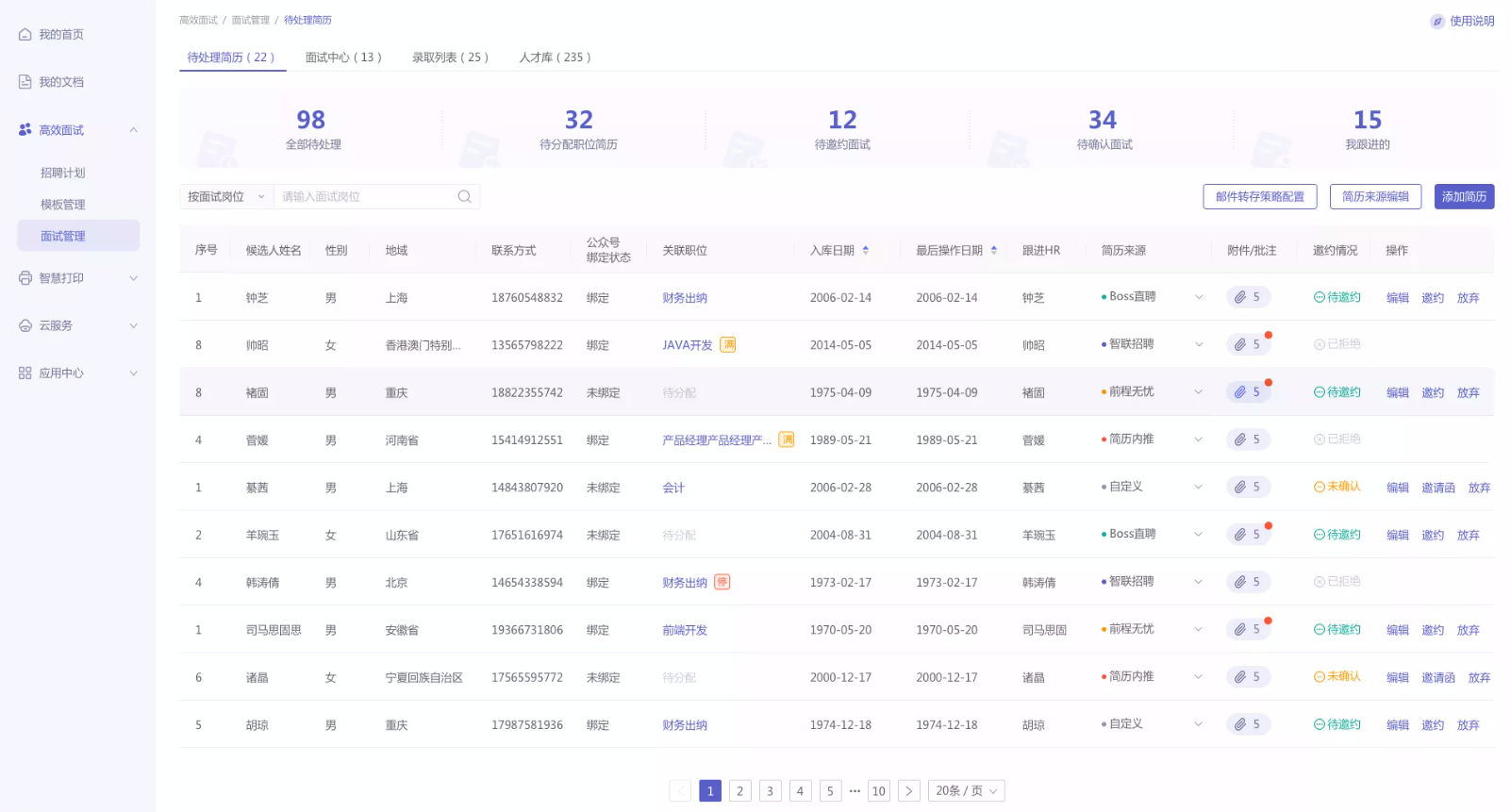This screenshot has height=812, width=1511.
Task: Open attachments badge for 菅媛 row
Action: tap(1249, 439)
